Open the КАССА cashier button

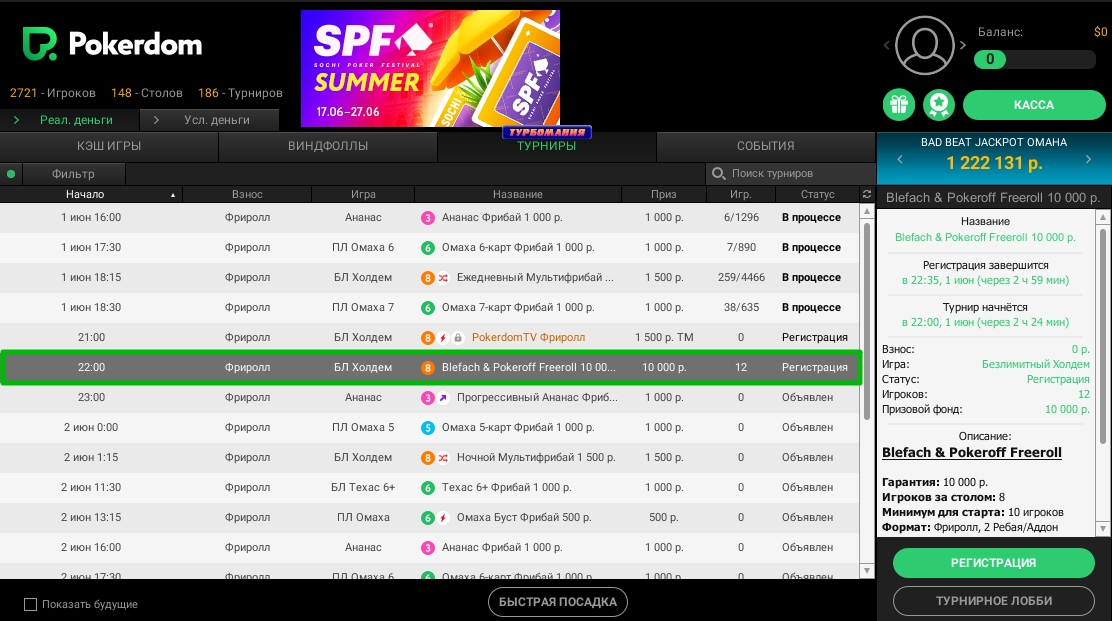coord(1033,105)
